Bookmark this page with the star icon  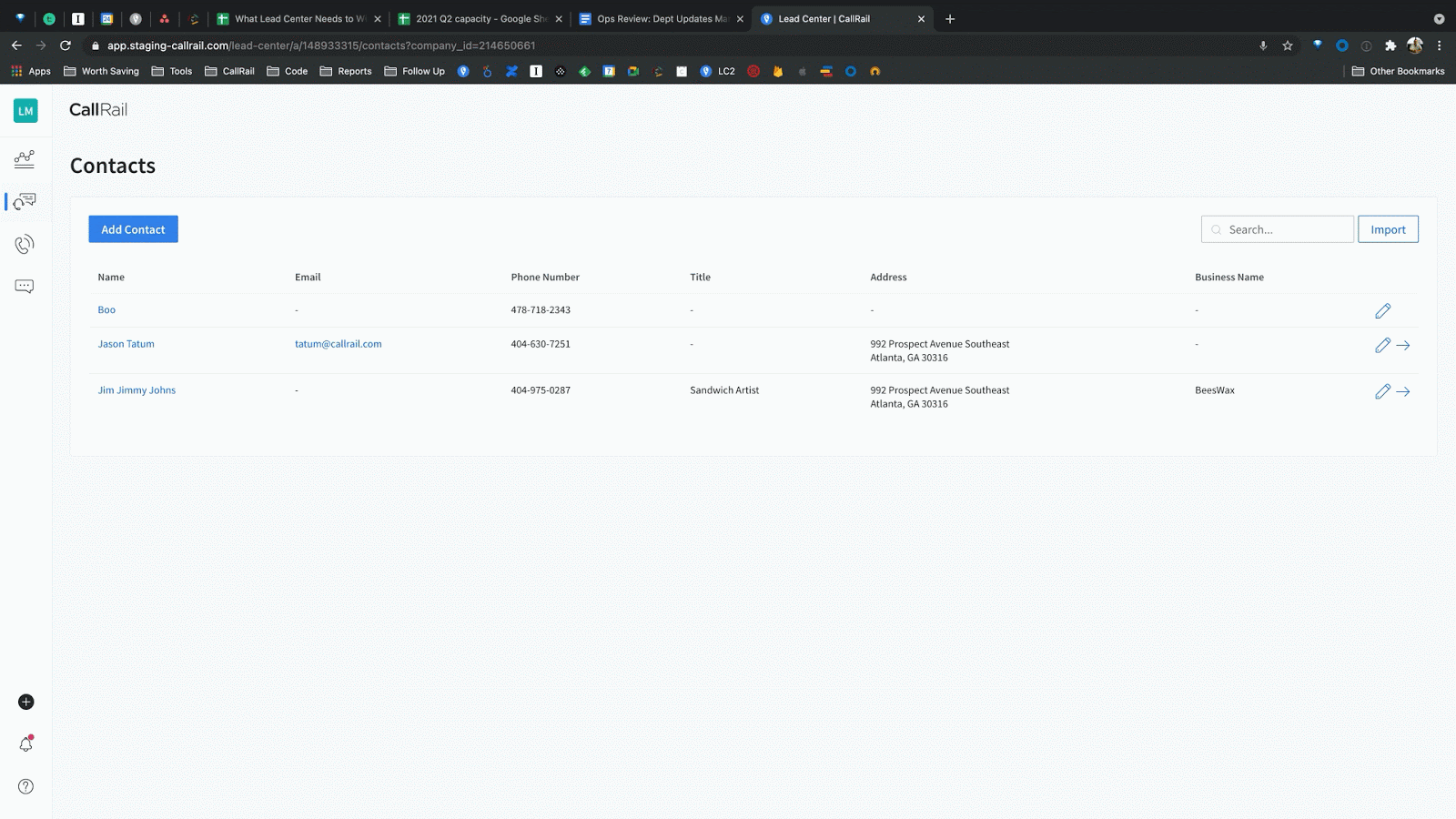click(x=1288, y=45)
